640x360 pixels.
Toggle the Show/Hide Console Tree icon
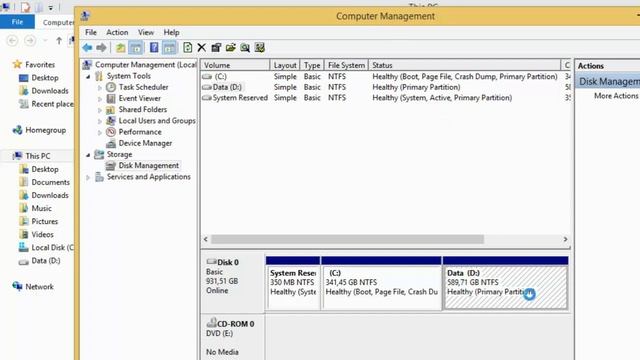click(x=136, y=48)
